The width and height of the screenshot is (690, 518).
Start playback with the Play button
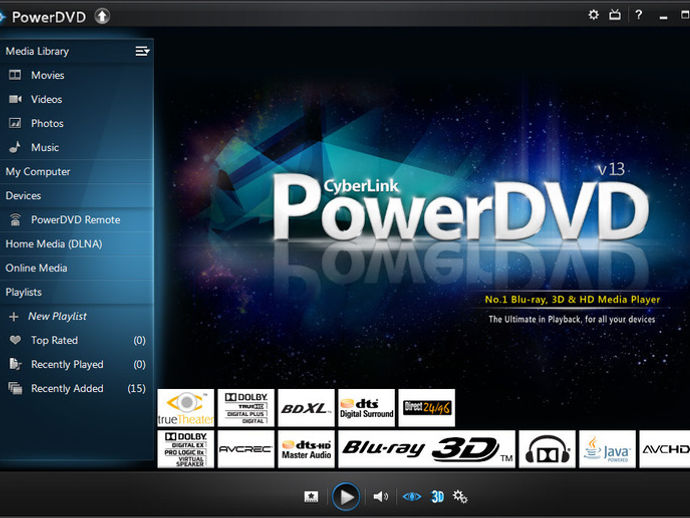pyautogui.click(x=346, y=497)
